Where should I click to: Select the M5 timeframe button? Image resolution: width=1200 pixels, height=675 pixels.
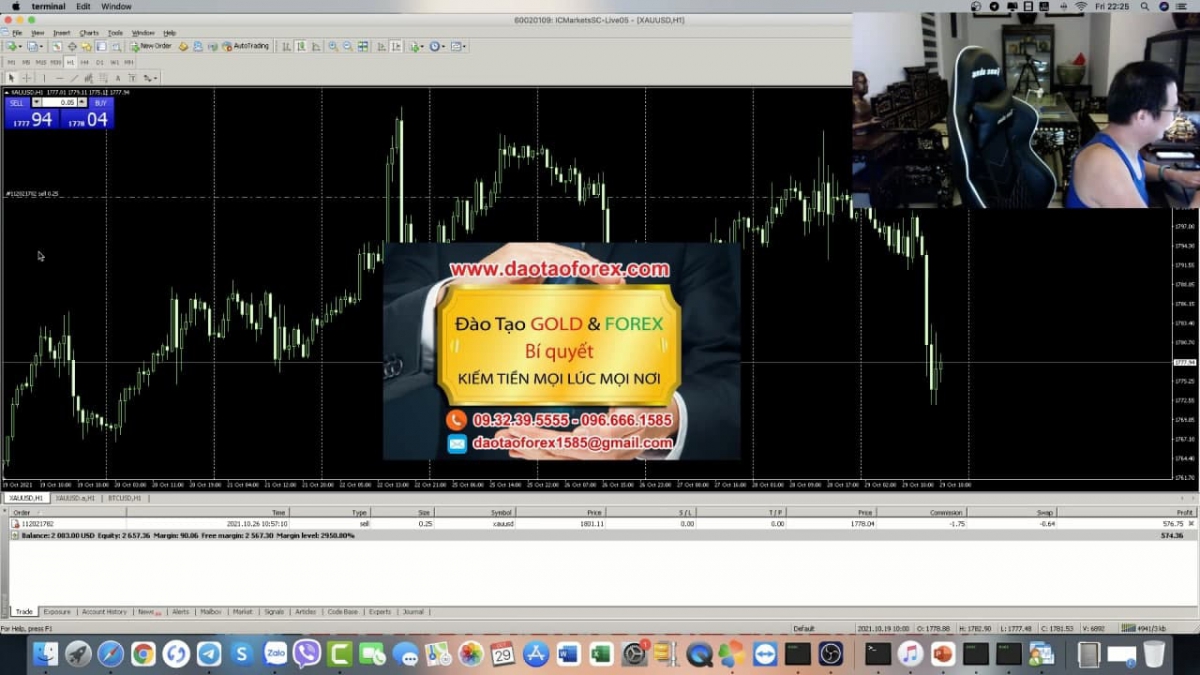click(26, 62)
